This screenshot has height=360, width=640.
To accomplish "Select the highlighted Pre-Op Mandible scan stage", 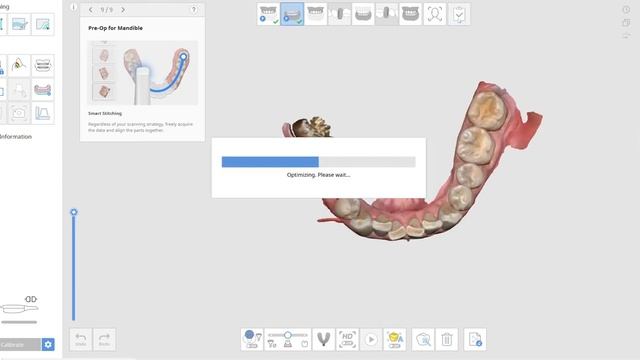I will pos(292,14).
